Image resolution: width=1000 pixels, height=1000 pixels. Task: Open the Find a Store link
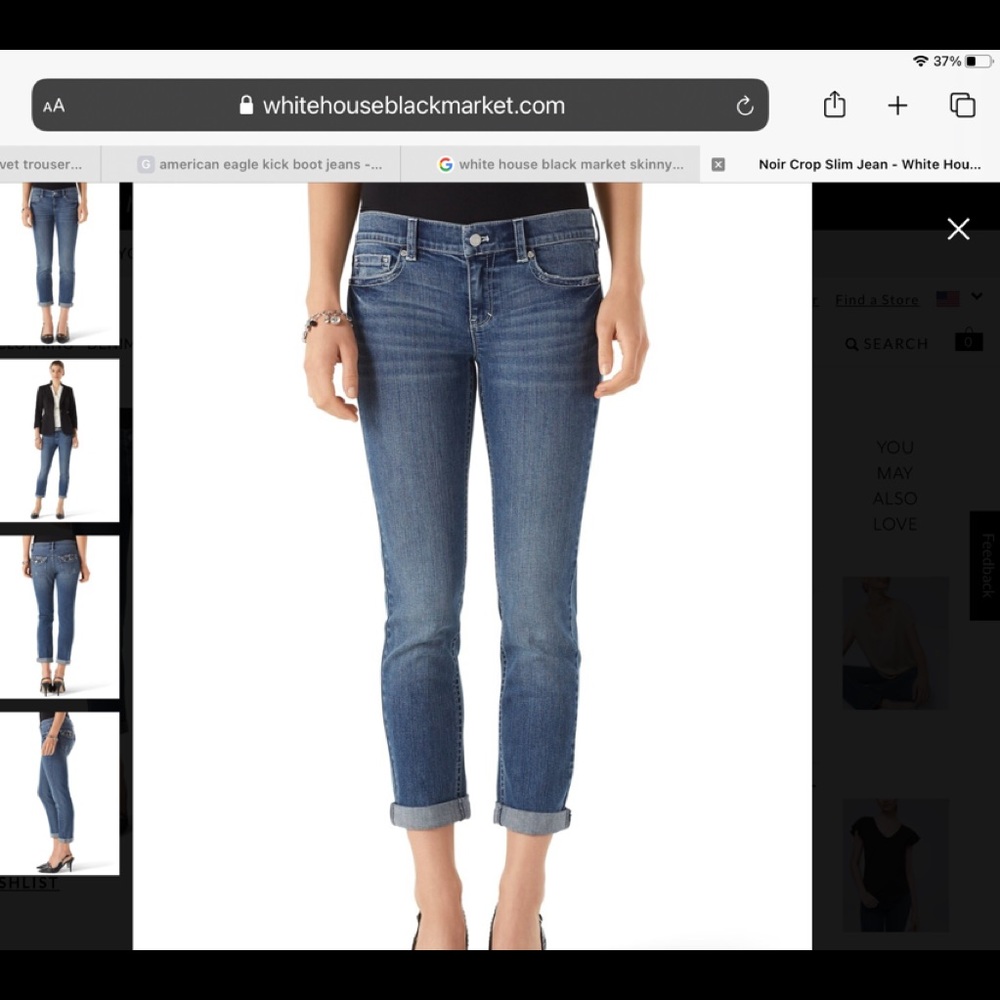point(877,300)
